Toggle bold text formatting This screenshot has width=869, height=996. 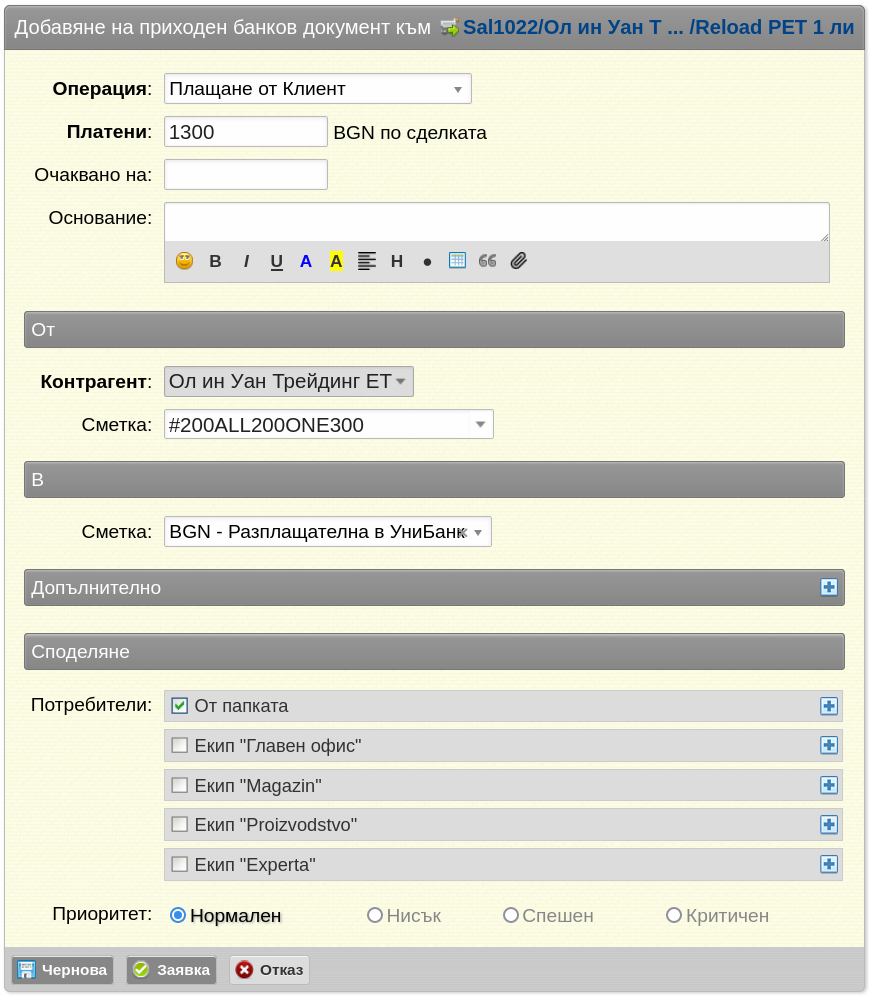click(215, 261)
